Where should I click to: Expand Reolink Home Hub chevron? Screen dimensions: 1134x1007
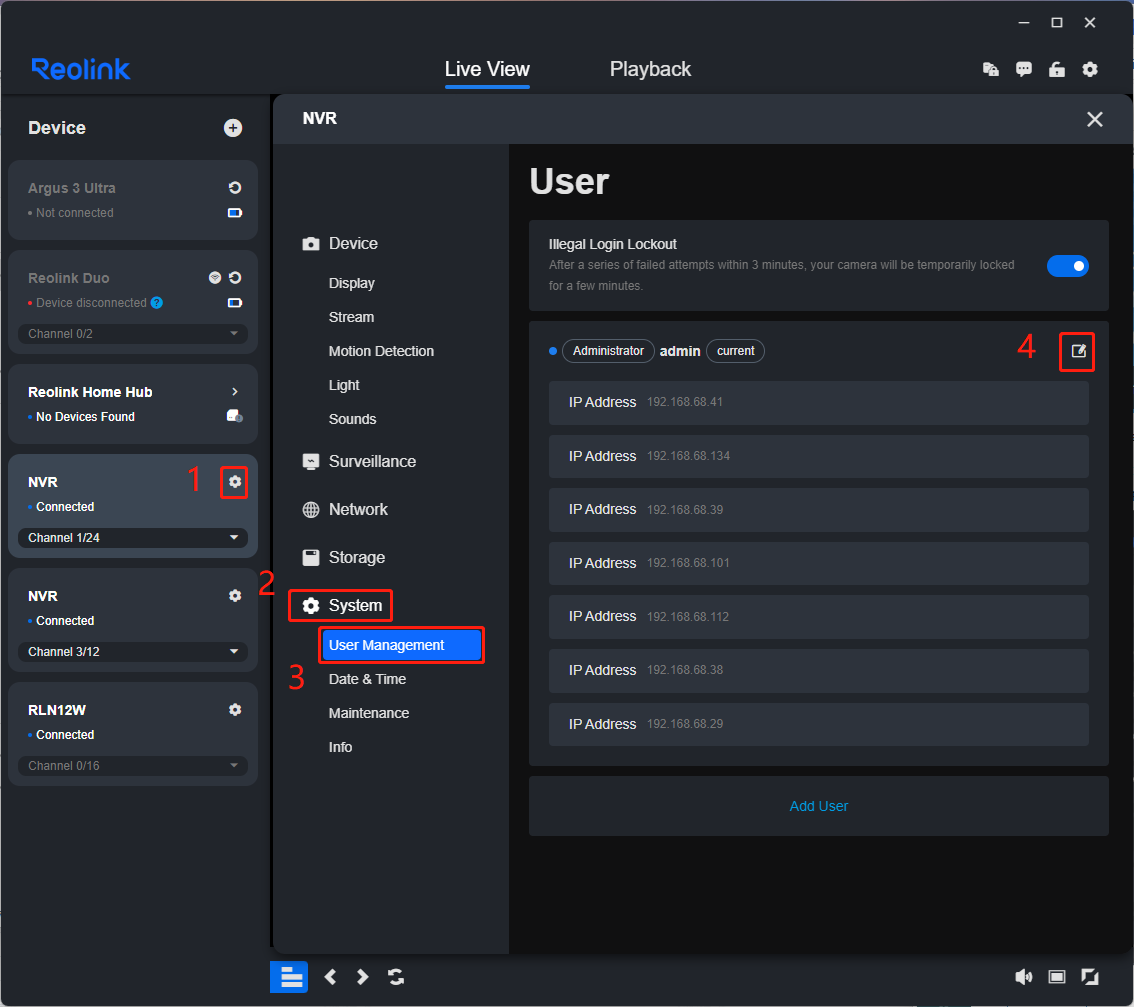pos(234,391)
